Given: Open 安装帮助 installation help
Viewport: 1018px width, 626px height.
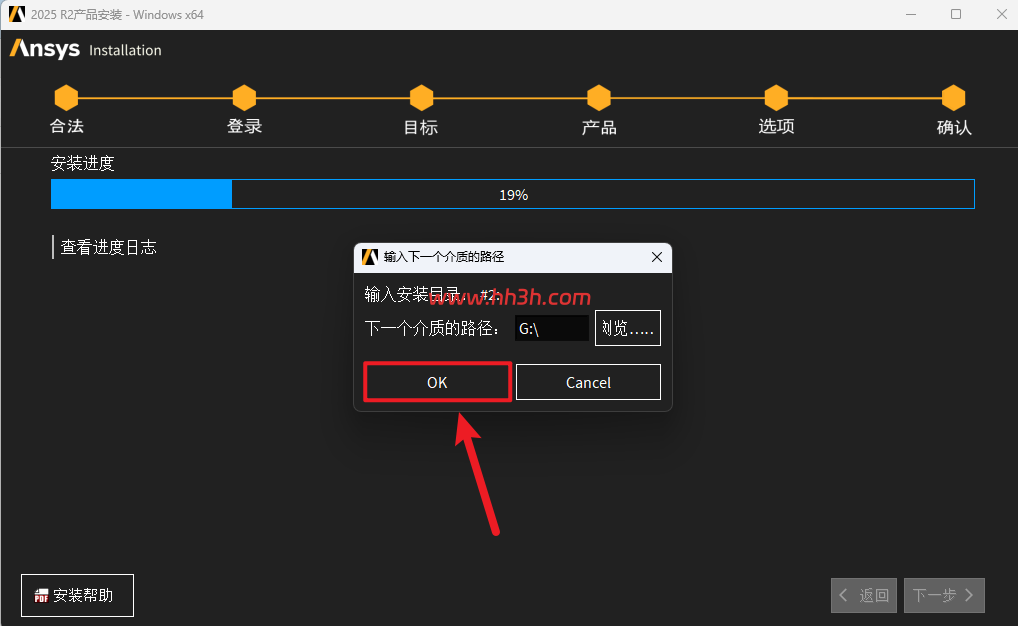Looking at the screenshot, I should [x=77, y=595].
